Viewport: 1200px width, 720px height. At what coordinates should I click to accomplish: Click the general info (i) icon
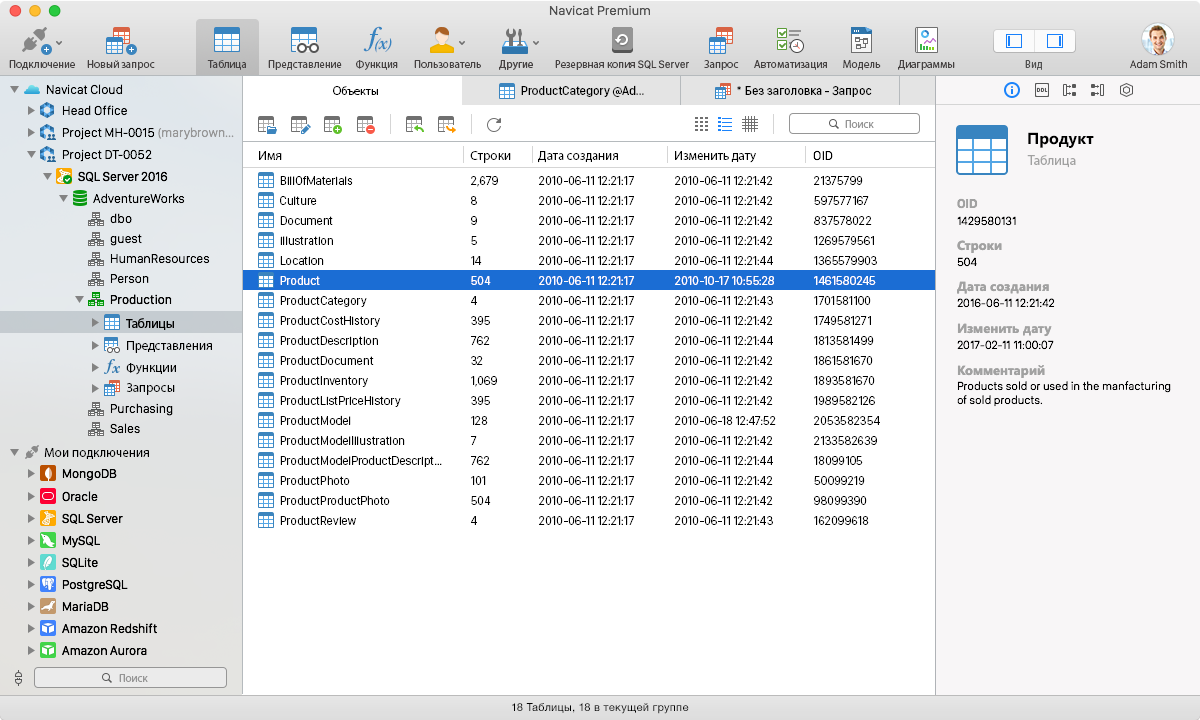[x=1011, y=90]
